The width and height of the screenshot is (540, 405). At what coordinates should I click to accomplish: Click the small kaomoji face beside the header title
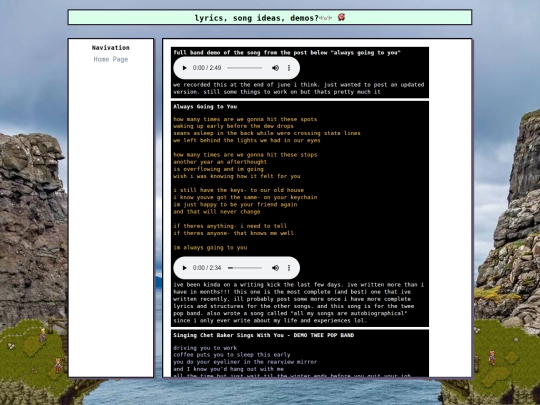click(x=326, y=18)
